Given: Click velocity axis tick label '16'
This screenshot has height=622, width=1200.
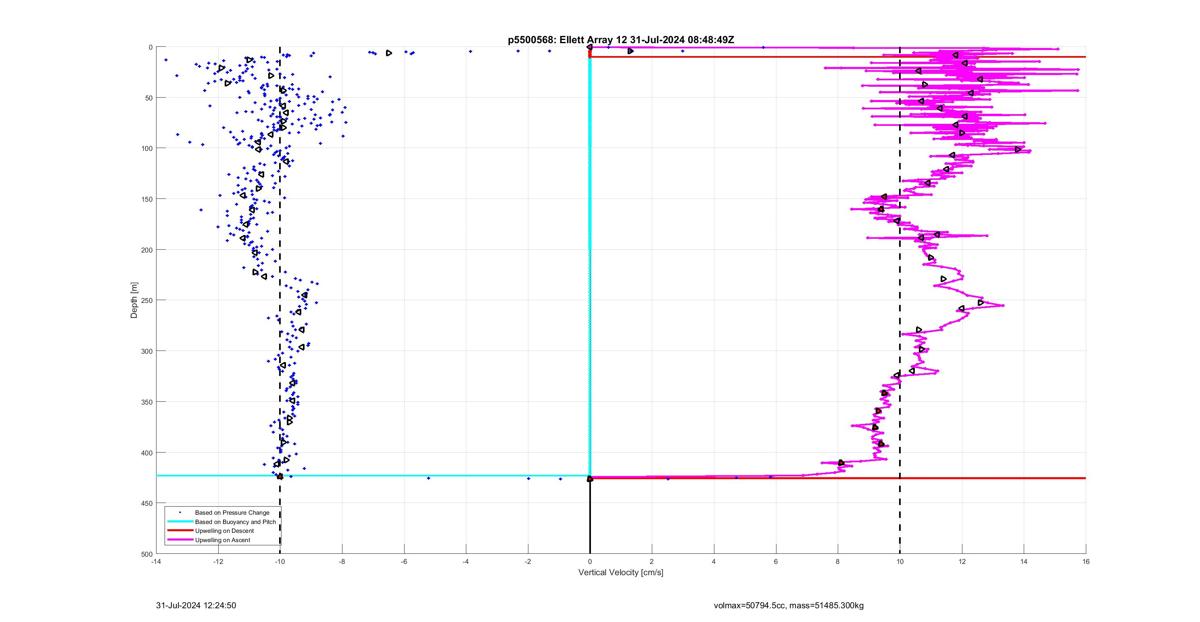Looking at the screenshot, I should pos(1086,562).
